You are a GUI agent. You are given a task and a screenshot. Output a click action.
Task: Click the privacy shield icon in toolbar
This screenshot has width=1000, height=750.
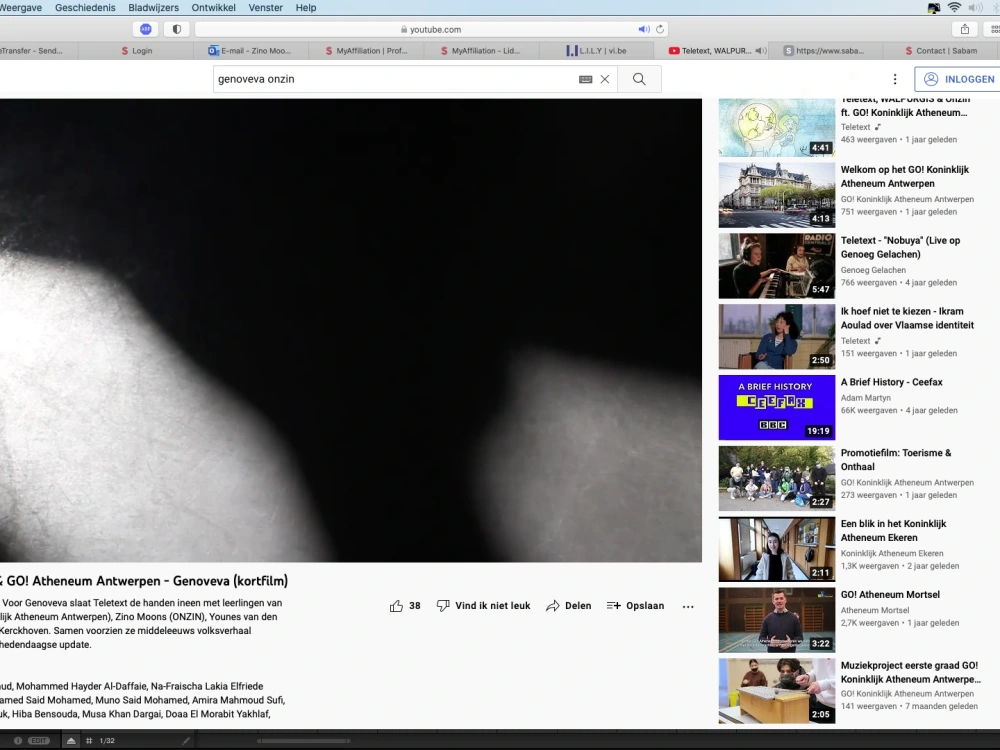pyautogui.click(x=177, y=29)
